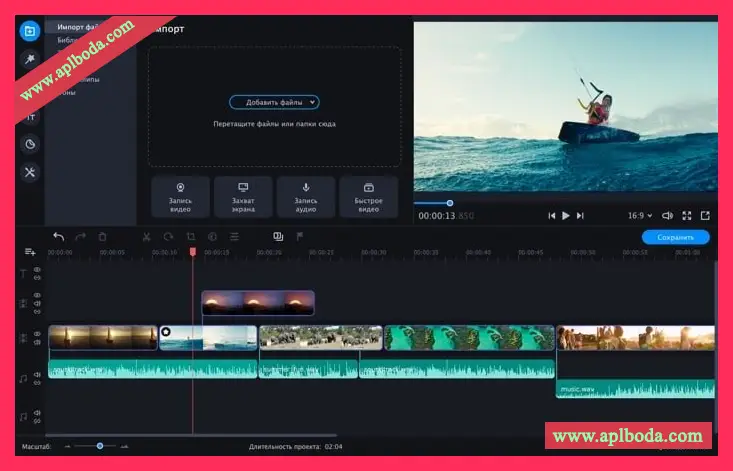Click the zoom out minus next to Масштаб
Screen dimensions: 733x471
point(67,447)
